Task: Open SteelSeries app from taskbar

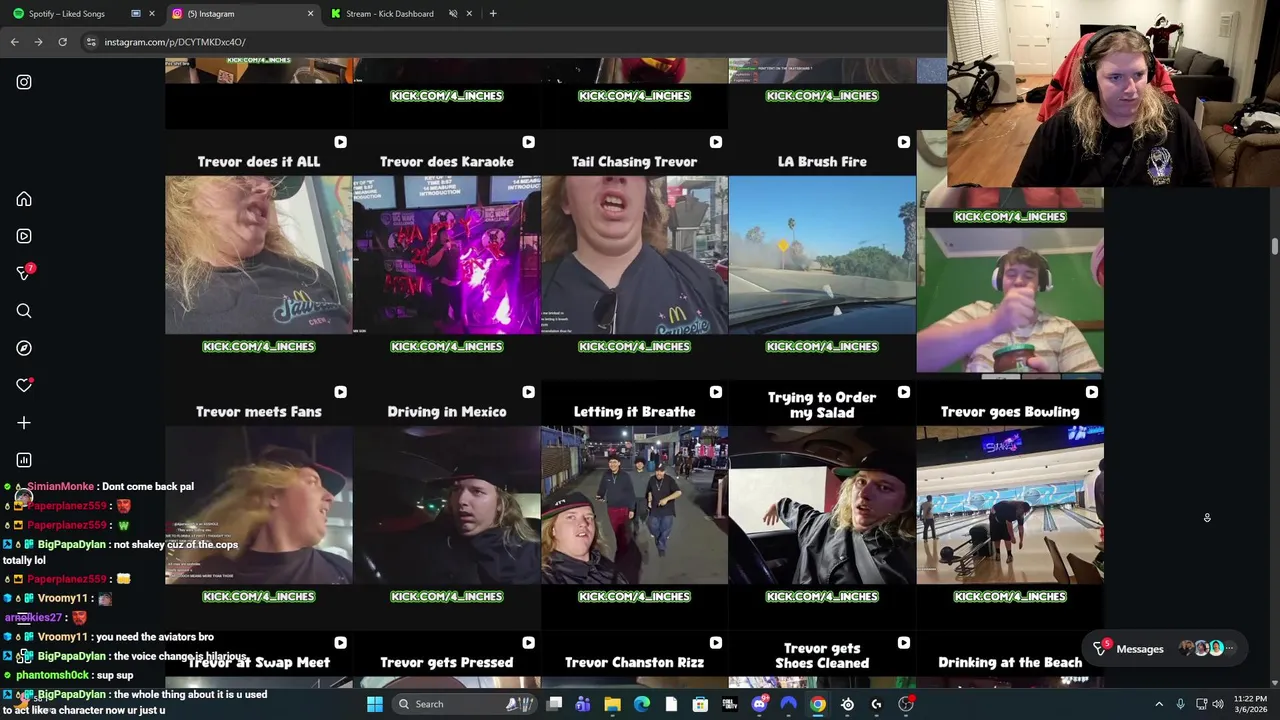Action: pyautogui.click(x=847, y=704)
